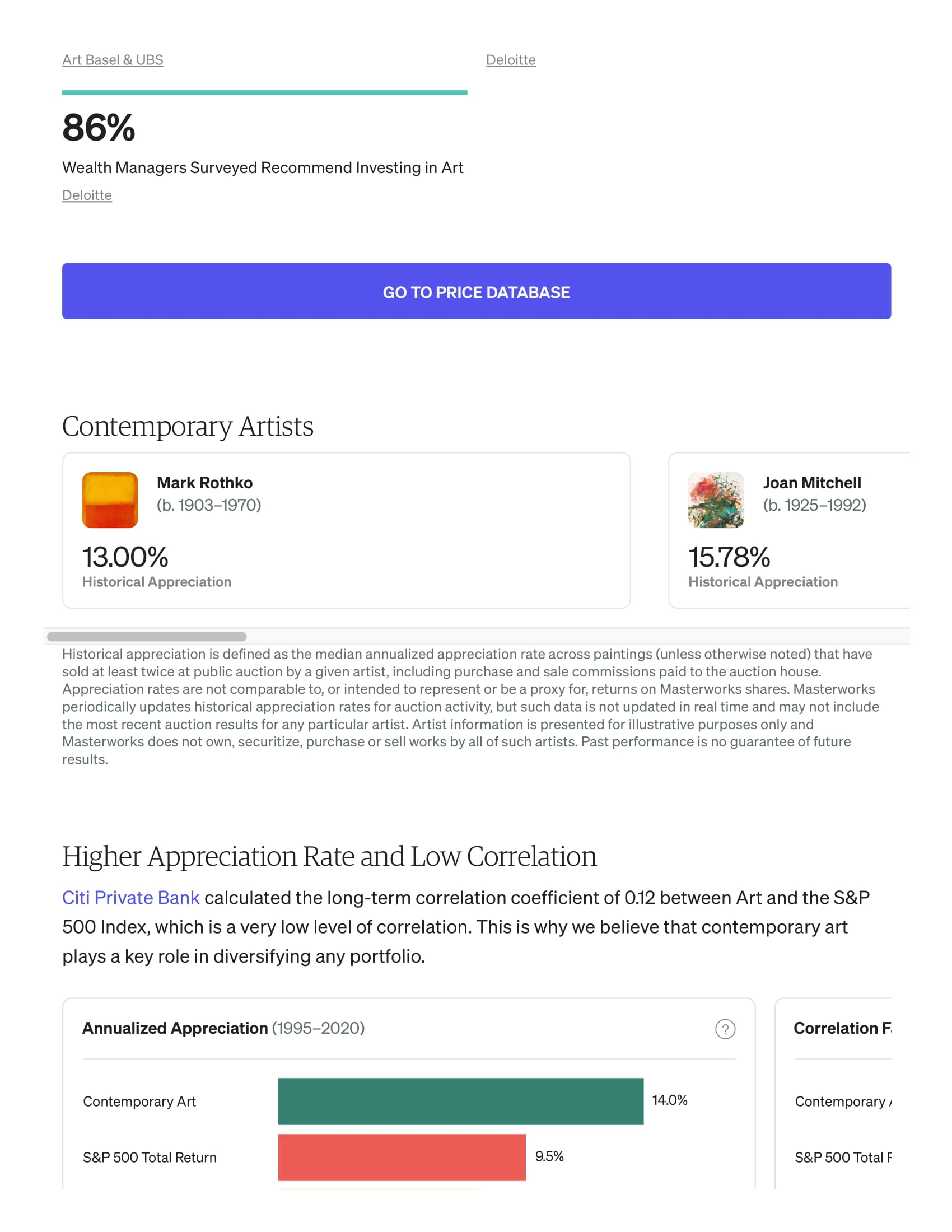Click the teal bar above the 86% statistic
Screen dimensions: 952x1232
(264, 92)
